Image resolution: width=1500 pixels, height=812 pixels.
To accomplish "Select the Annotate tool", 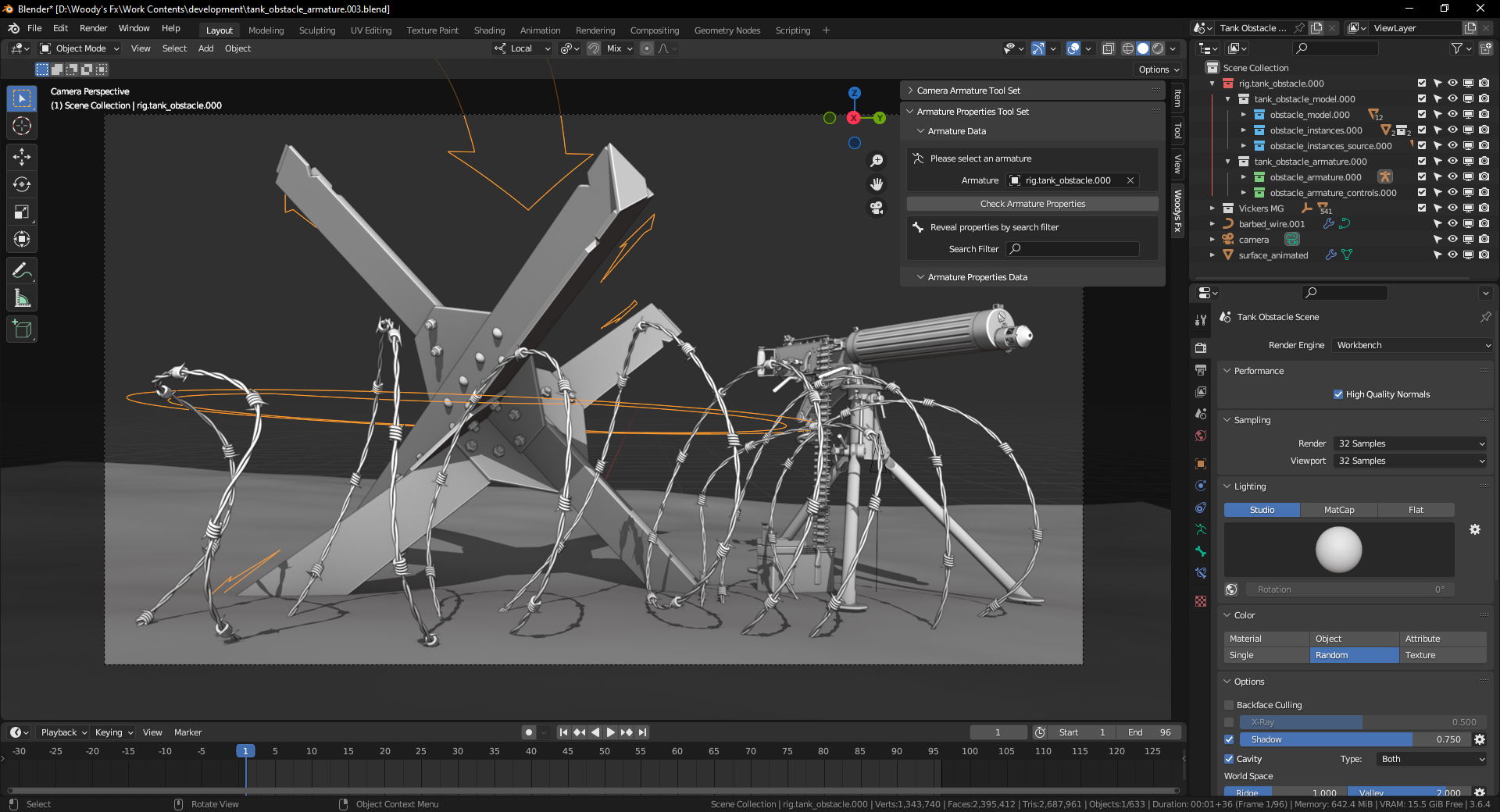I will pos(21,270).
